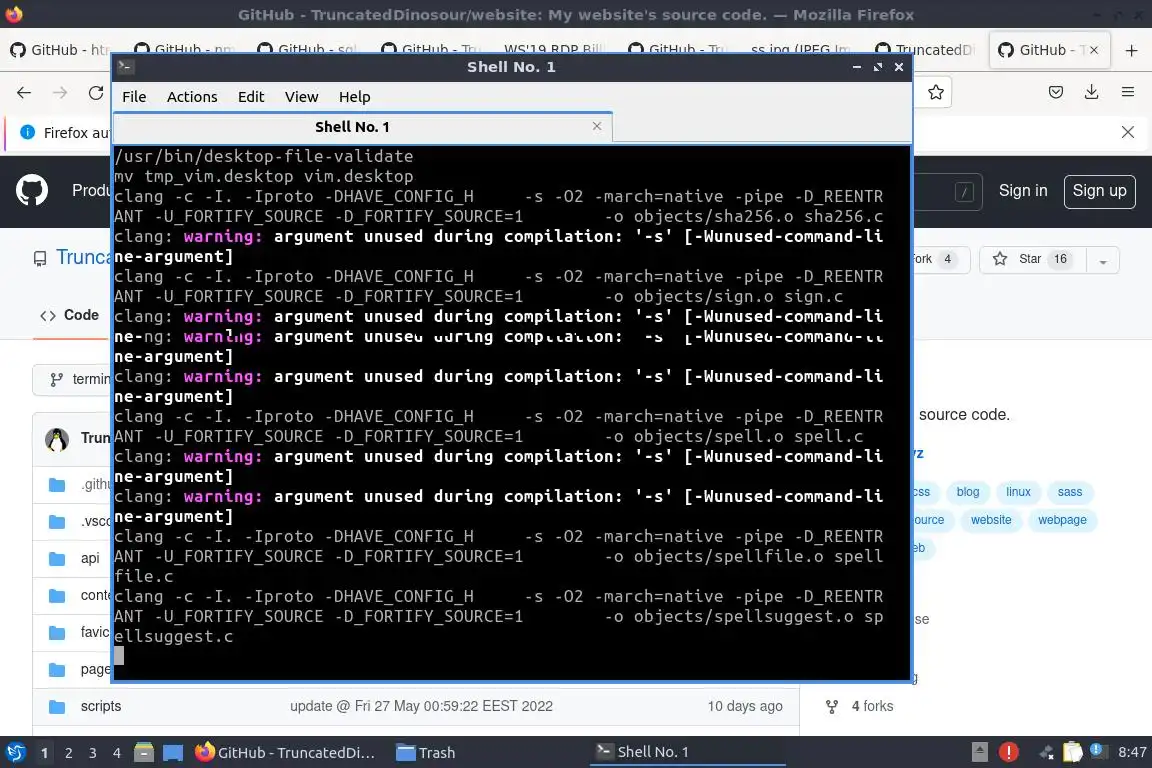Open the webpage topic tag
This screenshot has width=1152, height=768.
point(1062,520)
